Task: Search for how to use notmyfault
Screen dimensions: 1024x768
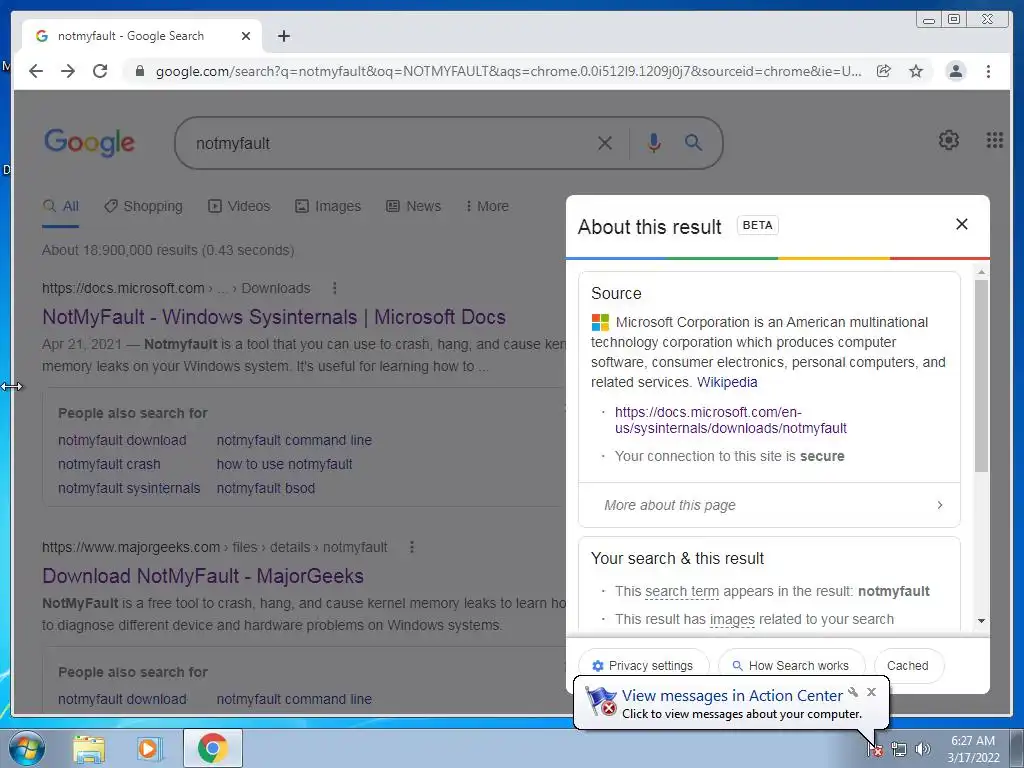Action: (284, 464)
